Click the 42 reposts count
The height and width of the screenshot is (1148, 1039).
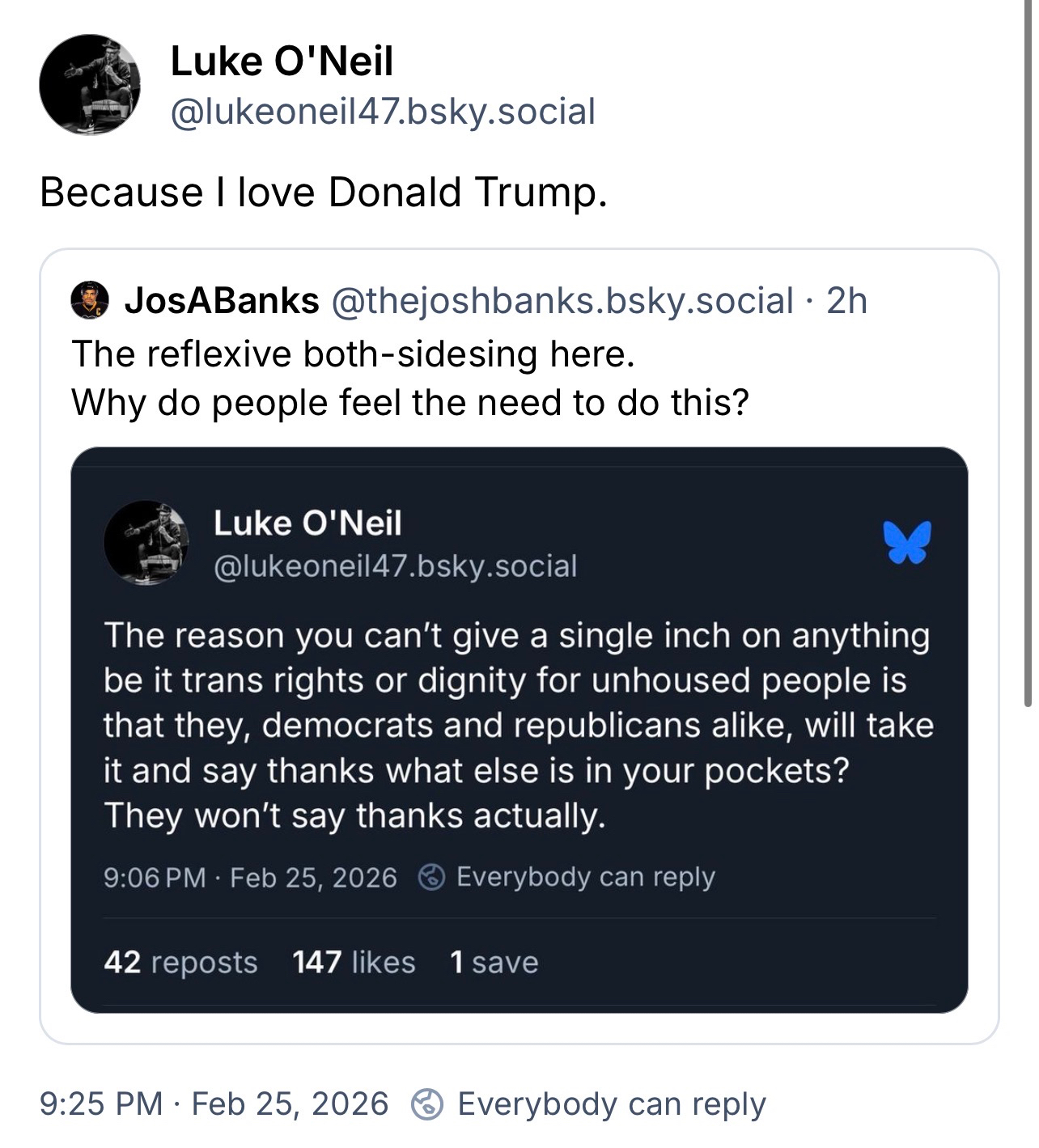pyautogui.click(x=180, y=962)
